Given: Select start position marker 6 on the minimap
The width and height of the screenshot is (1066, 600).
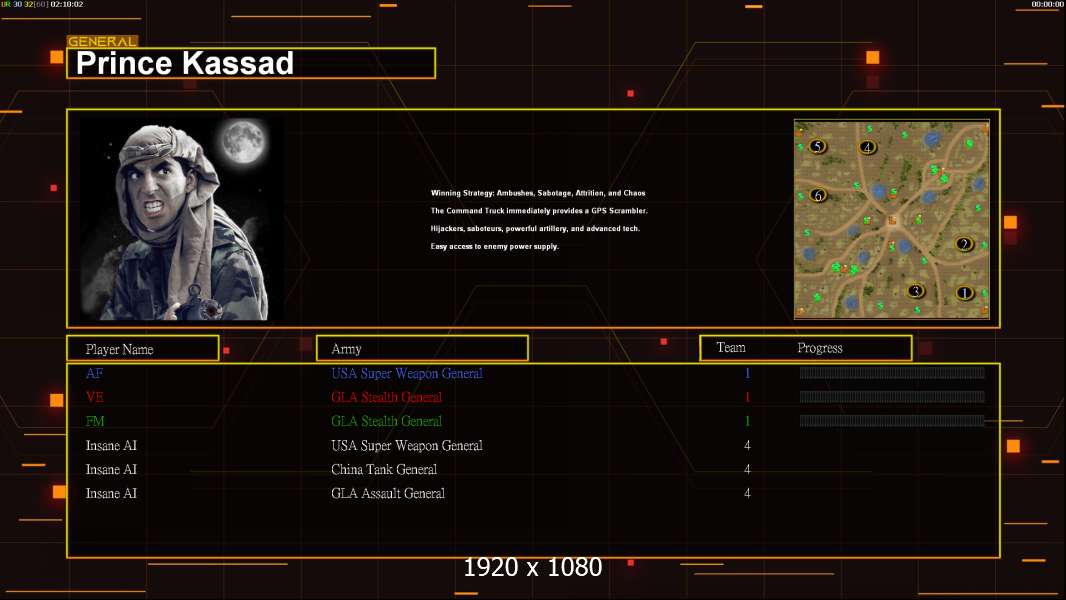Looking at the screenshot, I should pyautogui.click(x=818, y=195).
